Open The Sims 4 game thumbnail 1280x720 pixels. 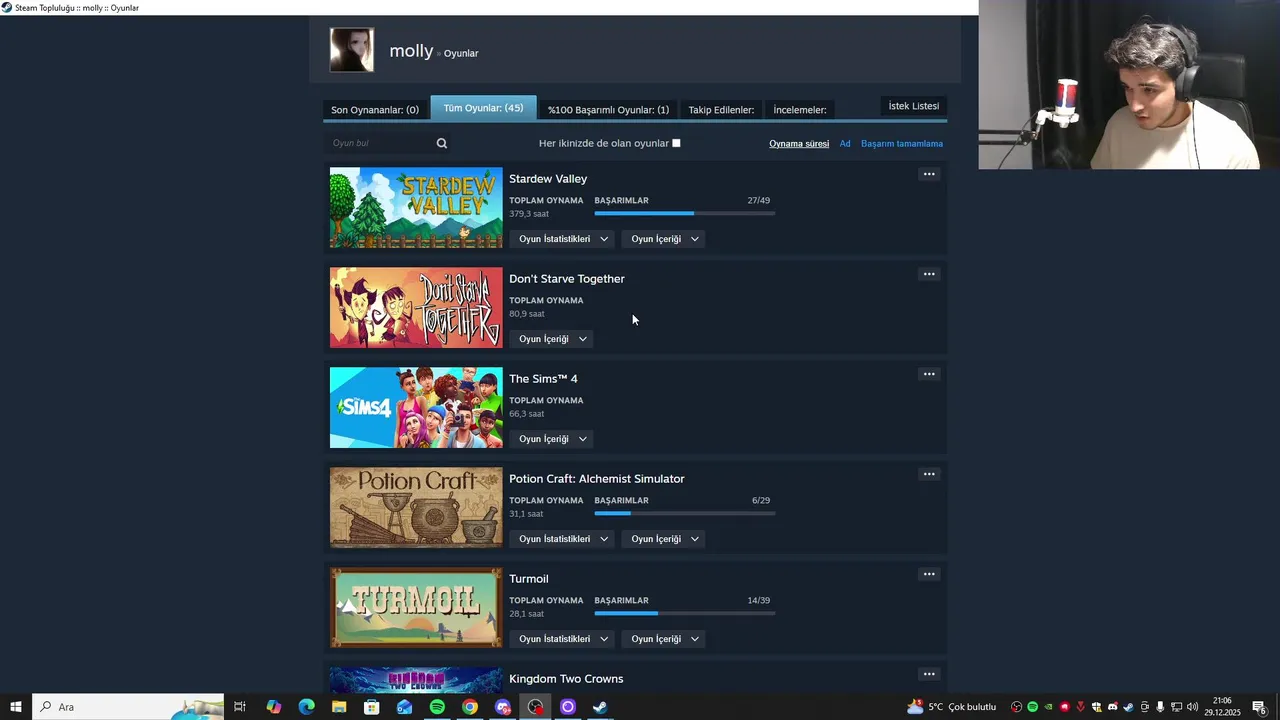tap(416, 407)
